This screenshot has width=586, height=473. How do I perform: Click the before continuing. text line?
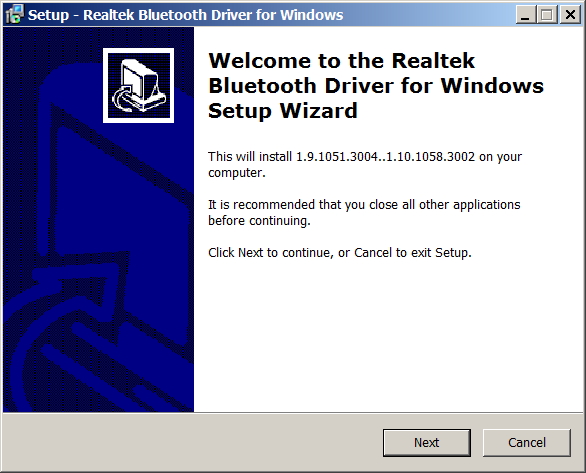pos(259,221)
